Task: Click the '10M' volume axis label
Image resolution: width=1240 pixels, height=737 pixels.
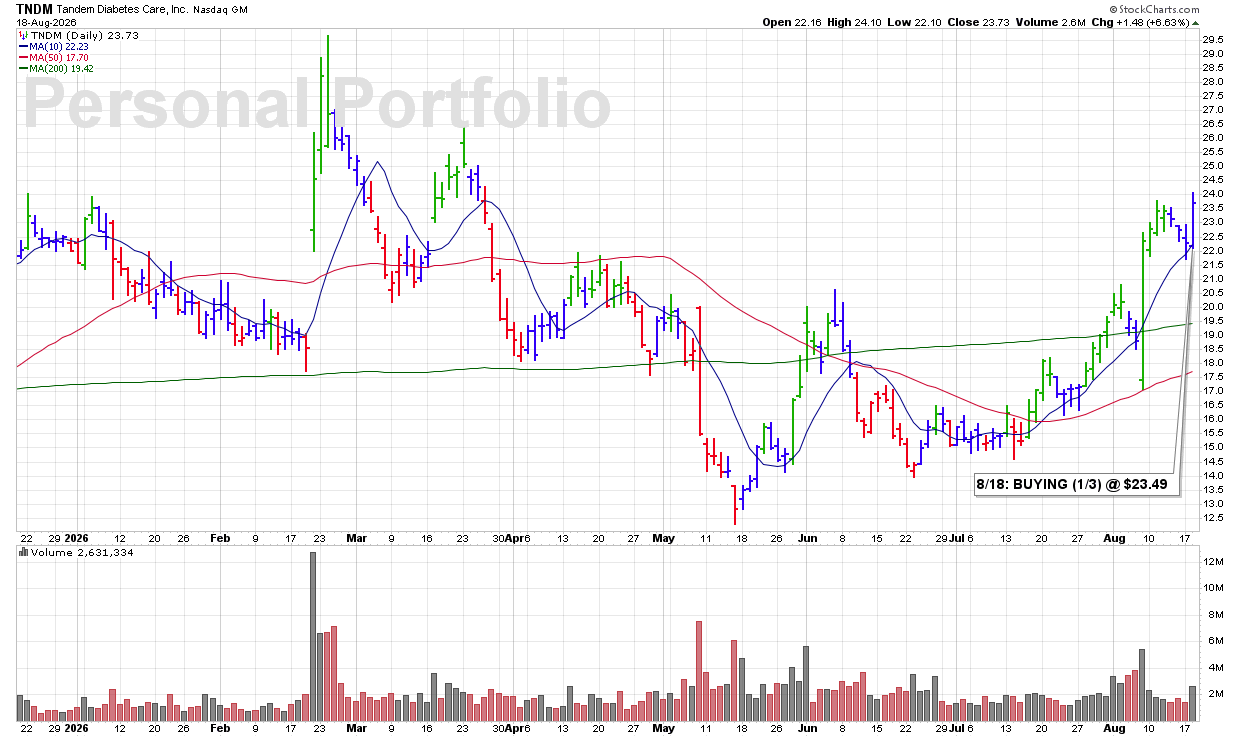Action: [1212, 588]
